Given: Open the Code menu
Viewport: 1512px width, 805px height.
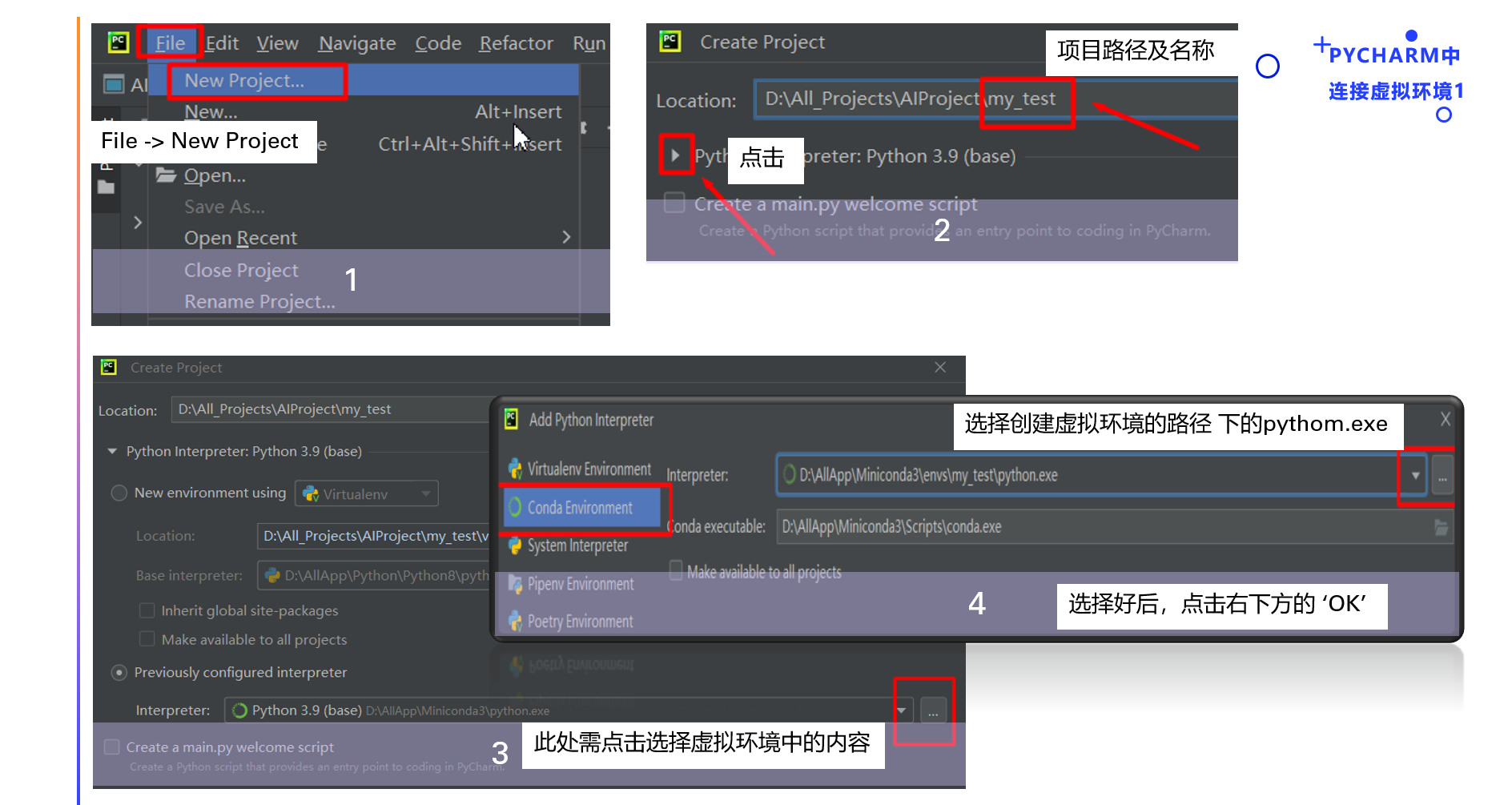Looking at the screenshot, I should click(438, 43).
